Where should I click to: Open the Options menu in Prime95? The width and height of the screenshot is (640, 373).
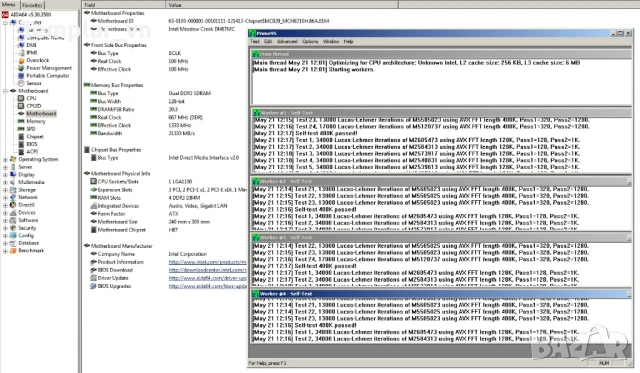pos(310,42)
